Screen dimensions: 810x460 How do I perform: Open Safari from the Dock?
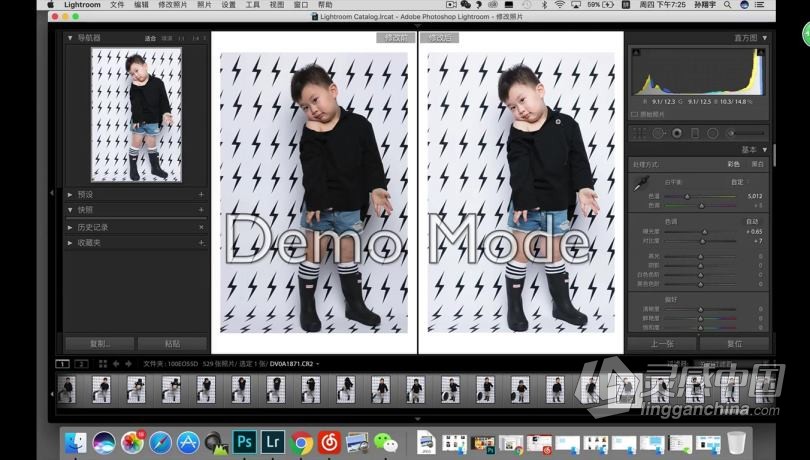(x=161, y=442)
